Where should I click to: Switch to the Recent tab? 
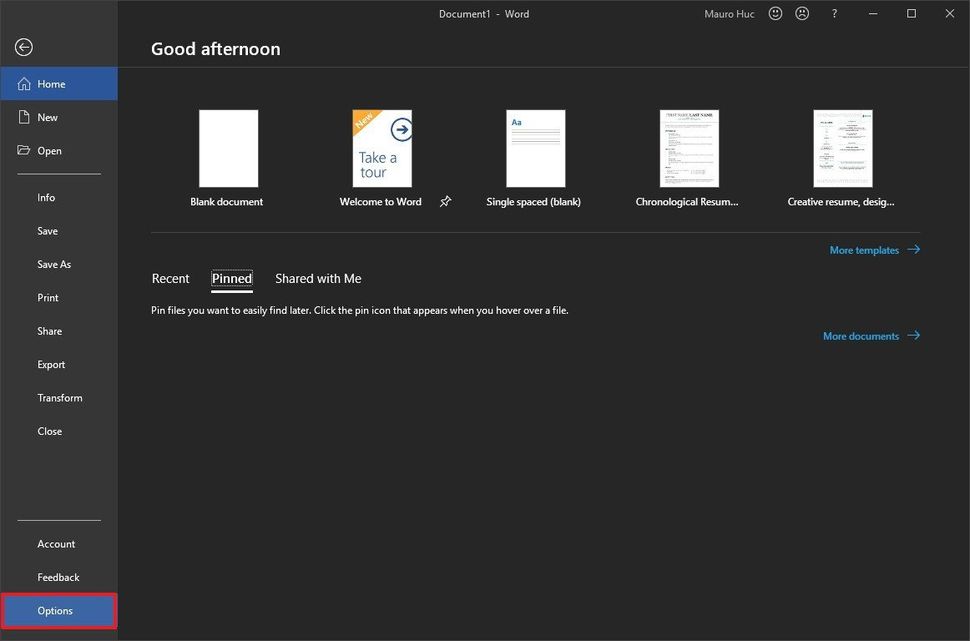point(170,278)
